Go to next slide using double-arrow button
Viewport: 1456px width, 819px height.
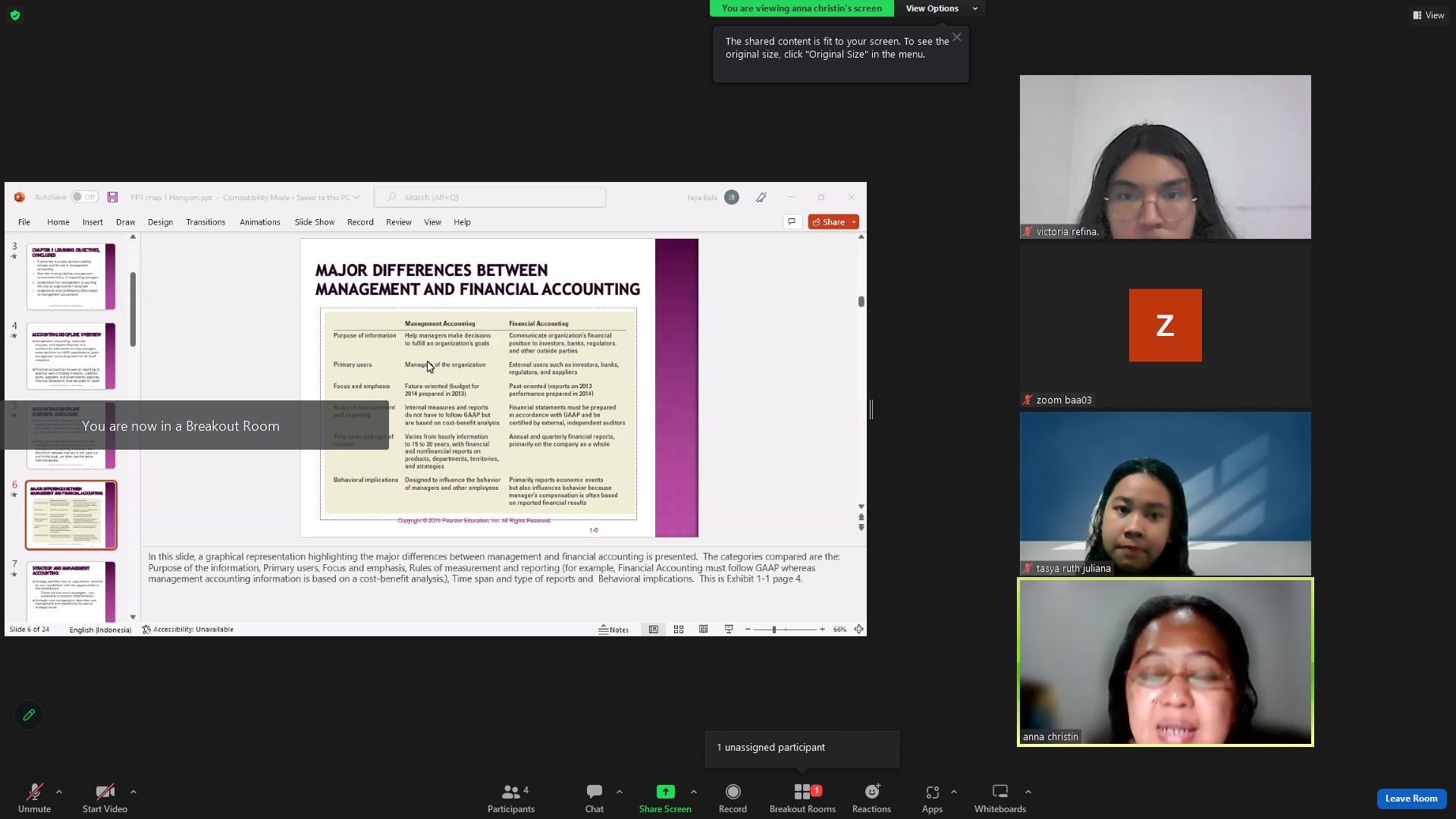(x=861, y=527)
